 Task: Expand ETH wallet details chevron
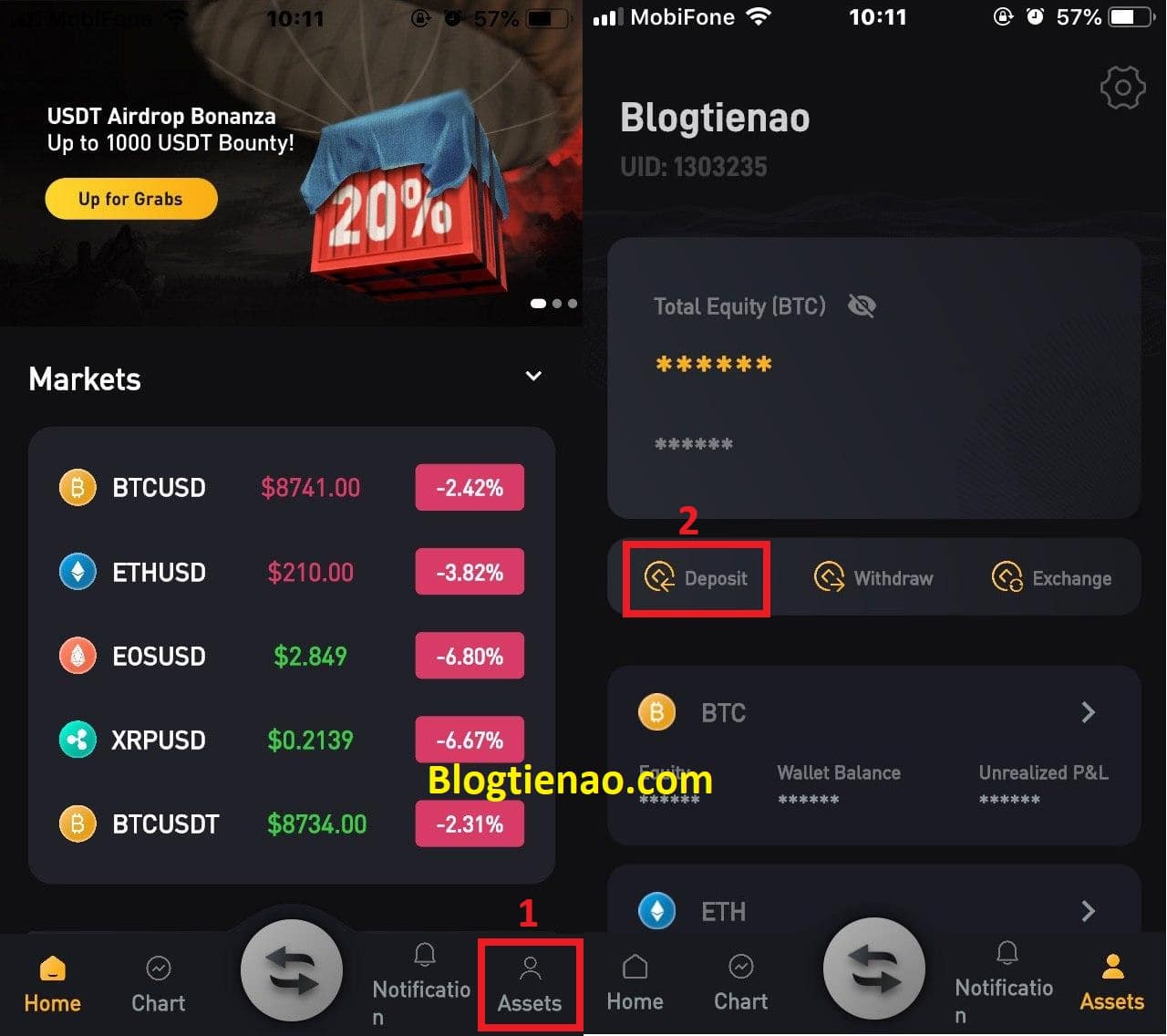[1088, 910]
